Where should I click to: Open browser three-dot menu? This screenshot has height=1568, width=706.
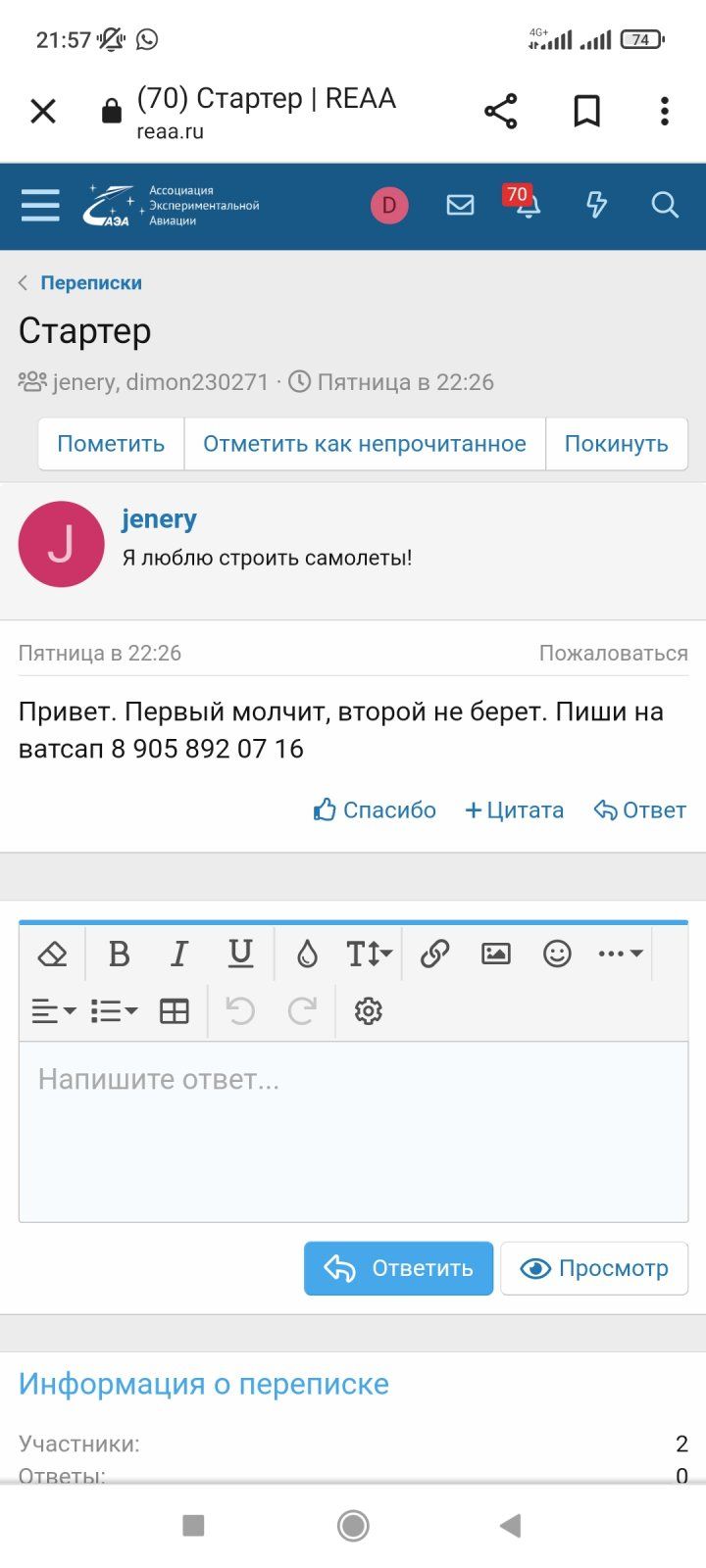pos(665,112)
